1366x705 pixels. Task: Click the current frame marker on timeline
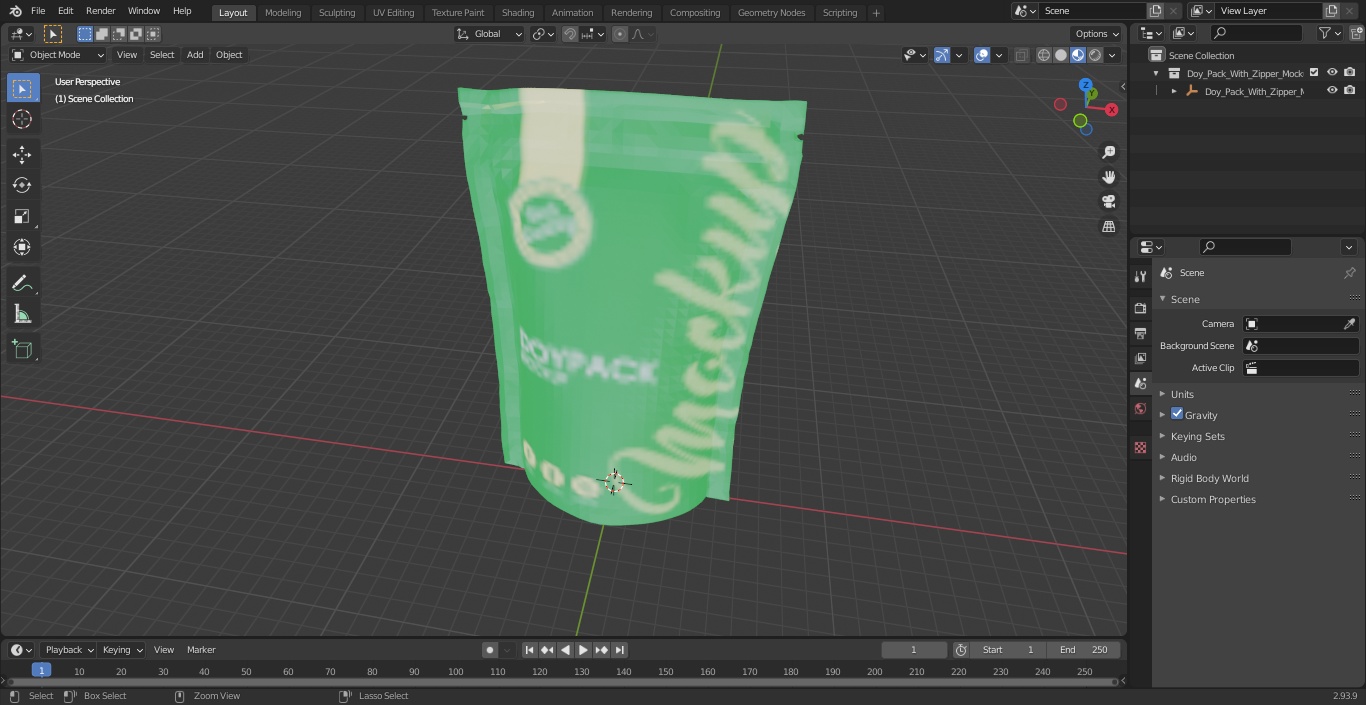[x=41, y=671]
